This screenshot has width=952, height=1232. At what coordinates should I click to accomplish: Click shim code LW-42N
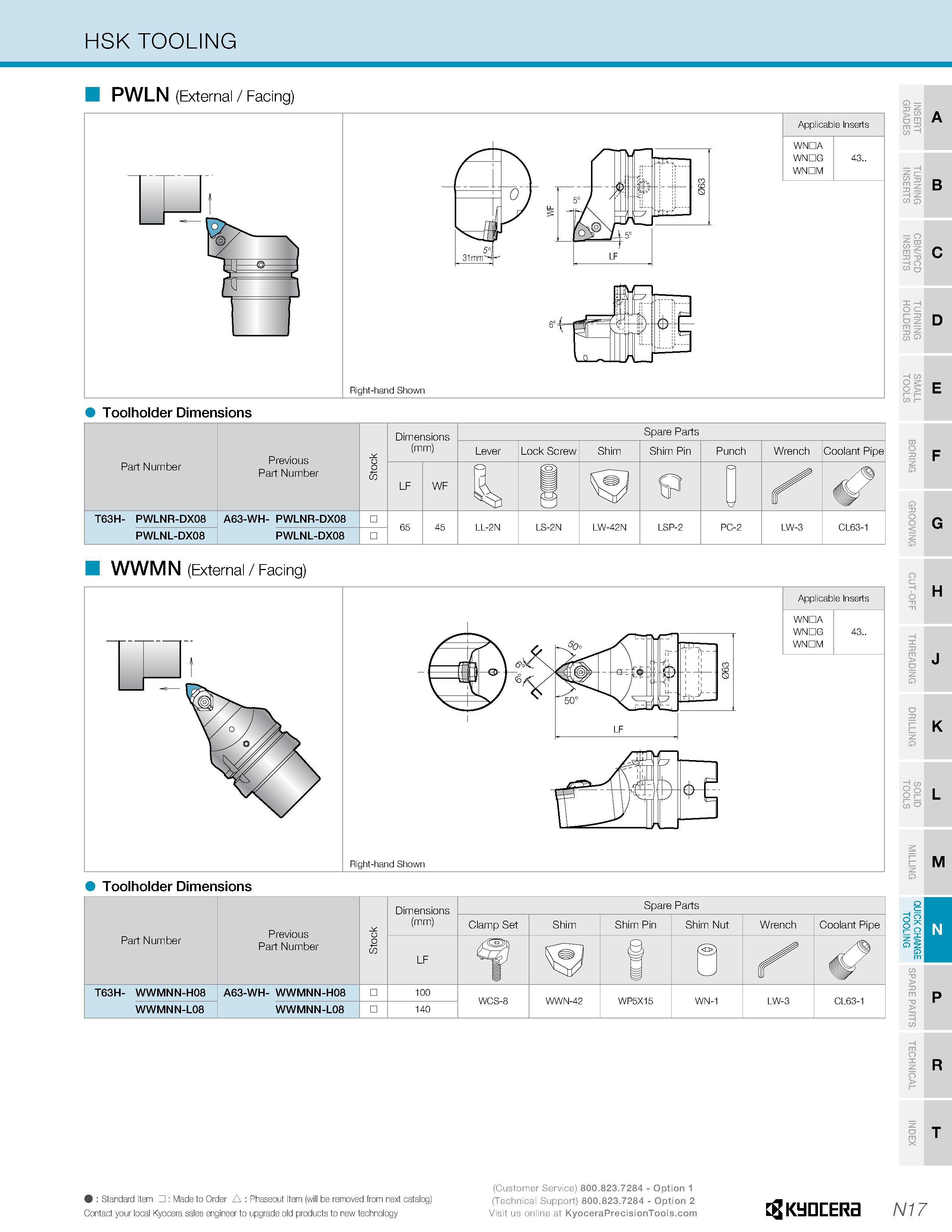(609, 528)
